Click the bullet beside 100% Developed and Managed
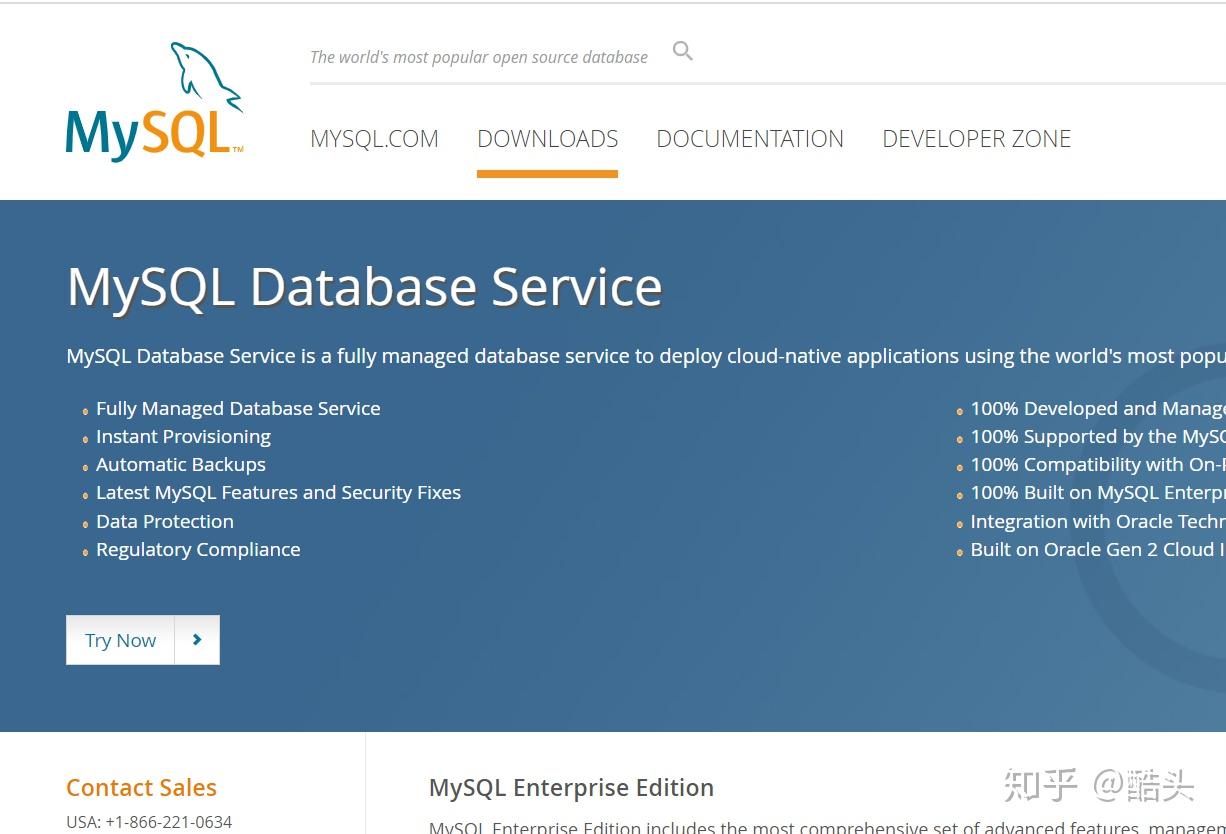The image size is (1226, 834). coord(959,411)
